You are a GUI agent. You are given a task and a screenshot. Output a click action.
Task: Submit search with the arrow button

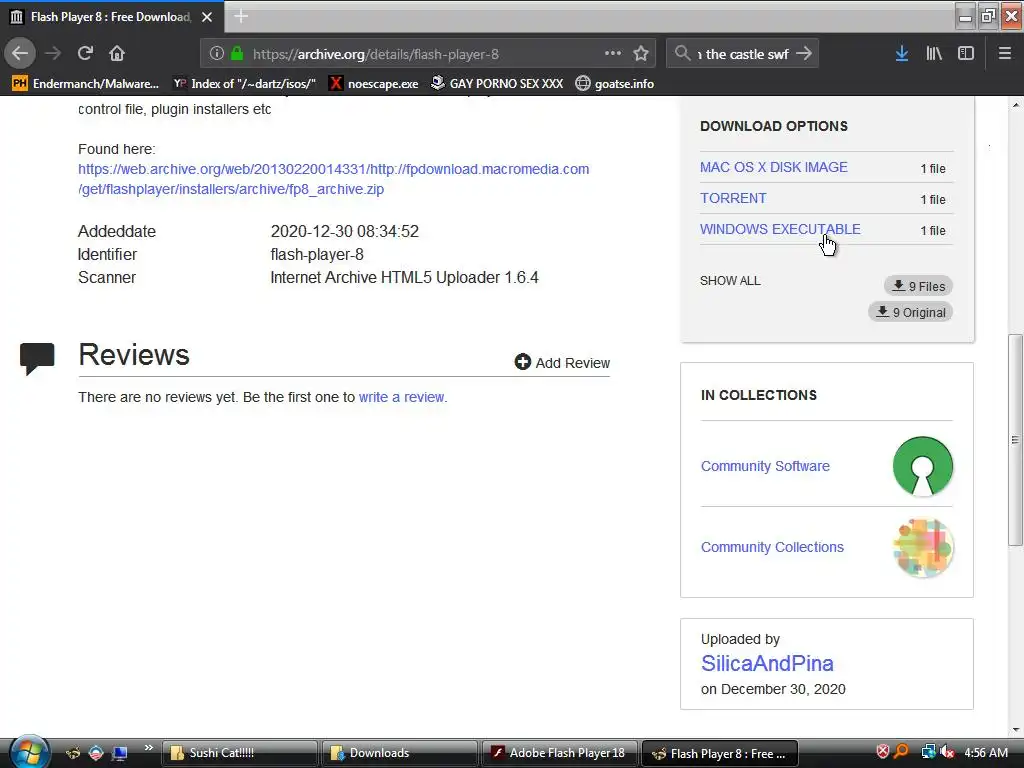[x=804, y=54]
